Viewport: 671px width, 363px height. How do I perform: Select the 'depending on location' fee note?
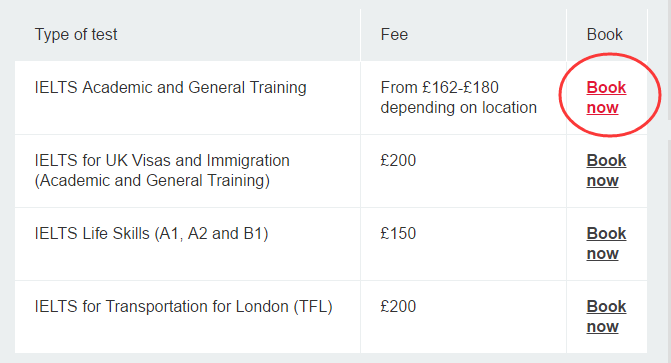tap(458, 107)
